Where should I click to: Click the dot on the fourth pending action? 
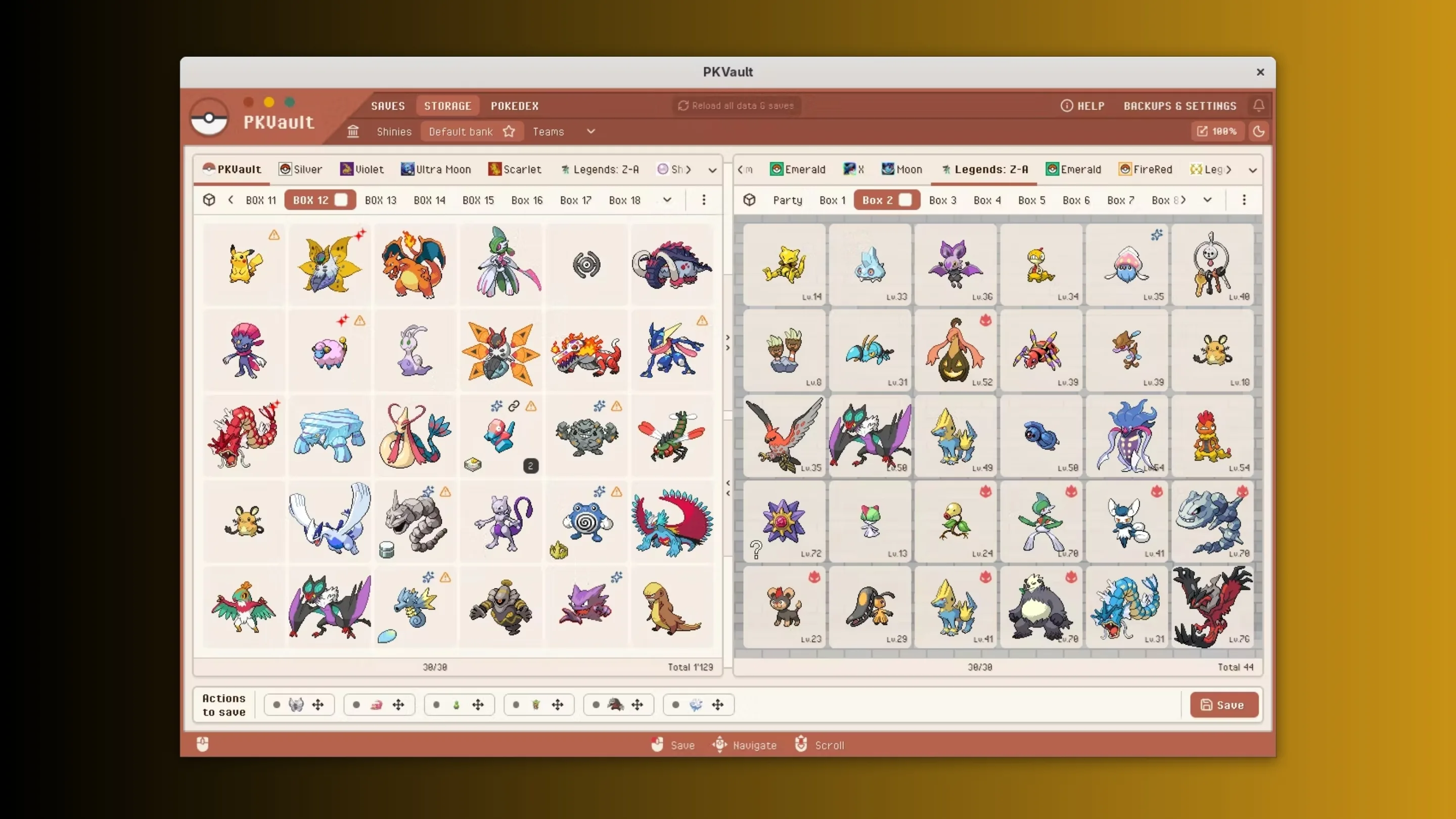[516, 704]
